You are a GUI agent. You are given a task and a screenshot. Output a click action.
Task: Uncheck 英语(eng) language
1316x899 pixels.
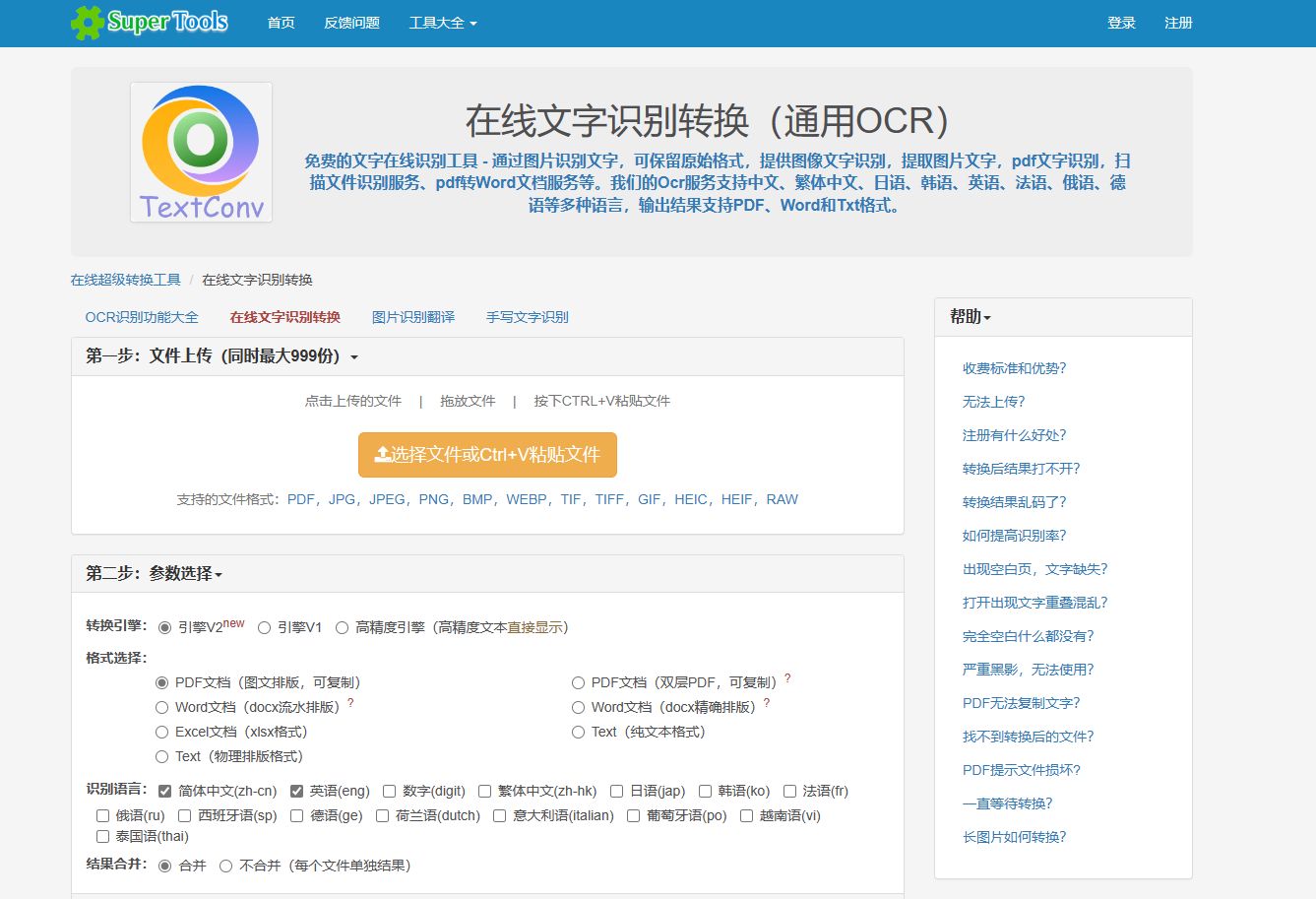296,791
